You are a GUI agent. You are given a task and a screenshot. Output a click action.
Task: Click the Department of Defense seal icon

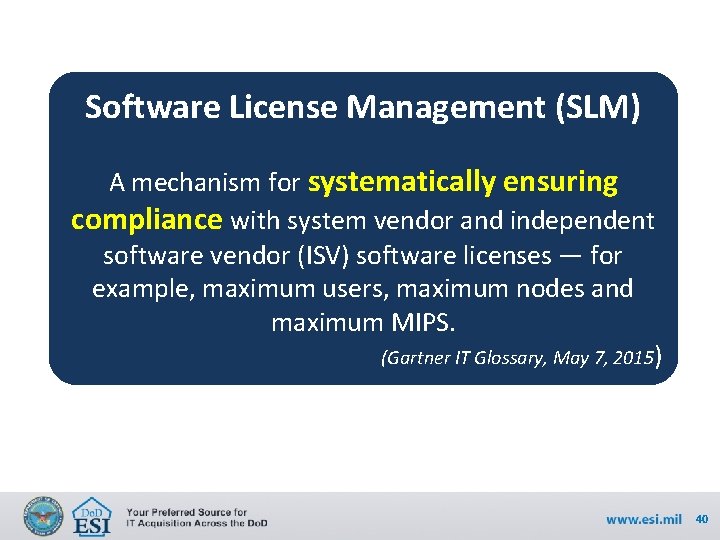tap(43, 516)
